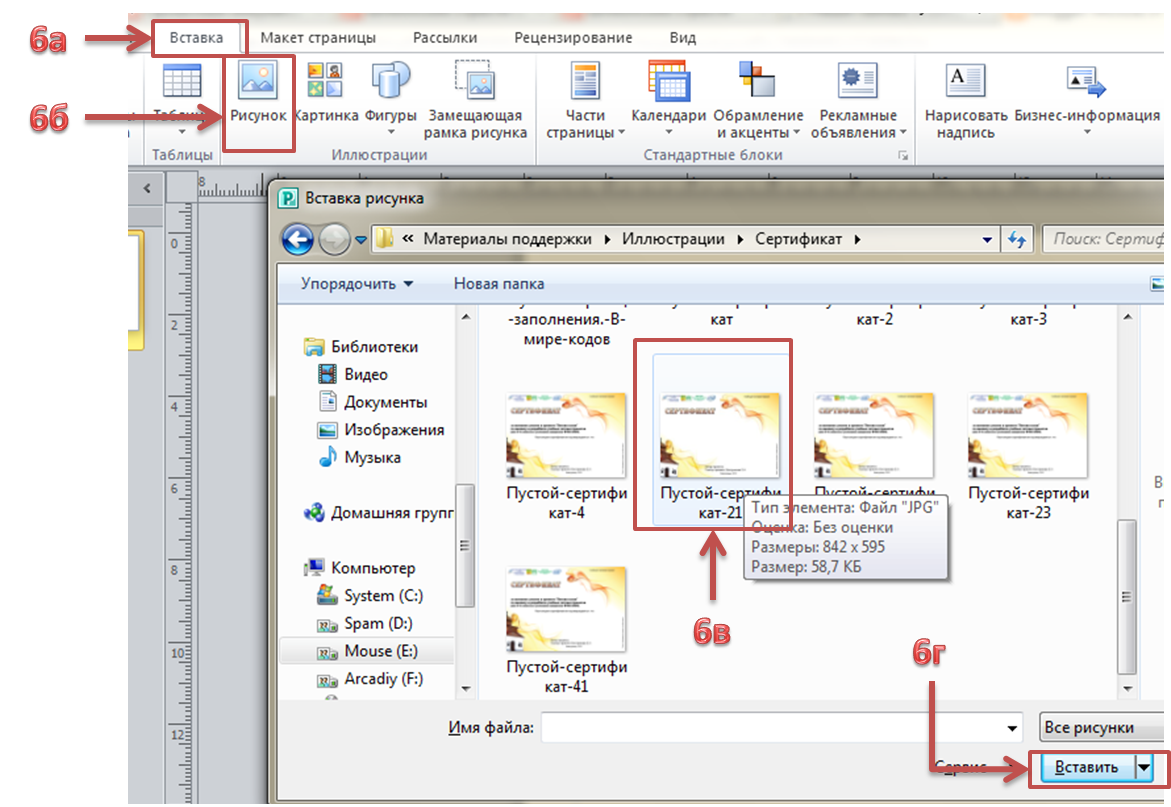The image size is (1171, 807).
Task: Open the Картинка clip art tool
Action: coord(326,91)
